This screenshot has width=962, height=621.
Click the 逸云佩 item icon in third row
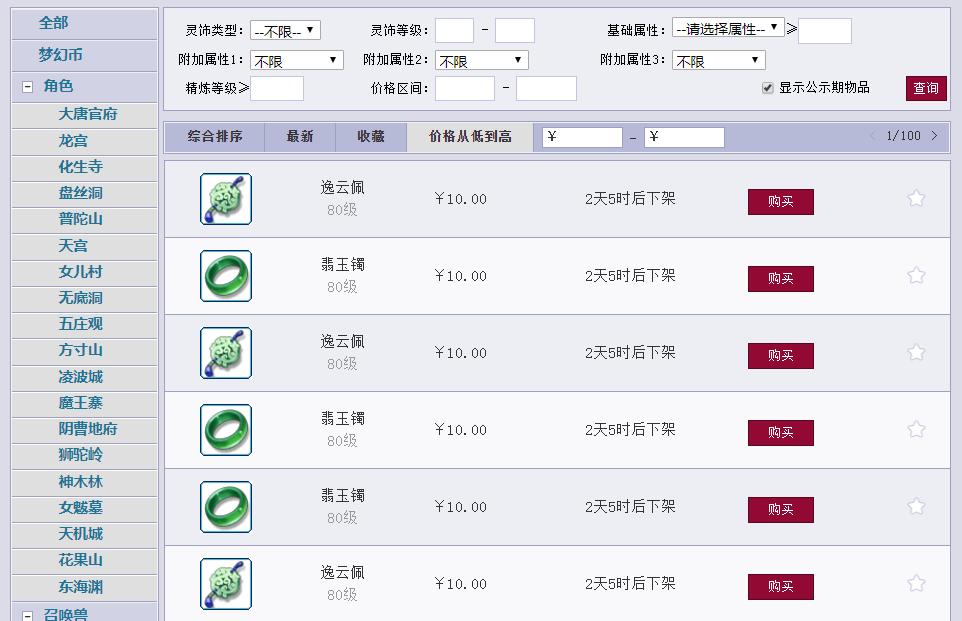[225, 352]
